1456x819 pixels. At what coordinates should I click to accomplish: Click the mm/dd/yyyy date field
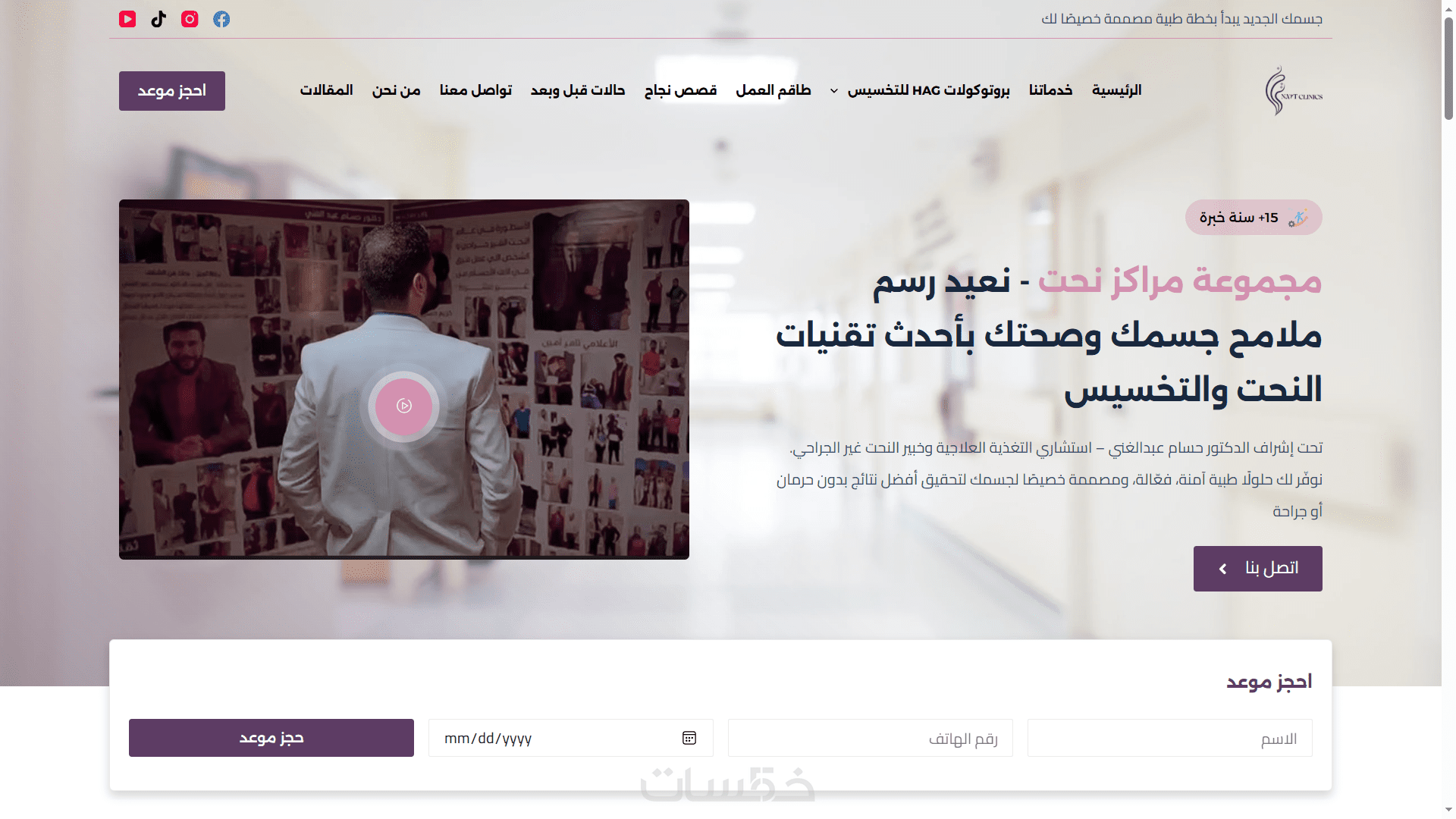[571, 738]
